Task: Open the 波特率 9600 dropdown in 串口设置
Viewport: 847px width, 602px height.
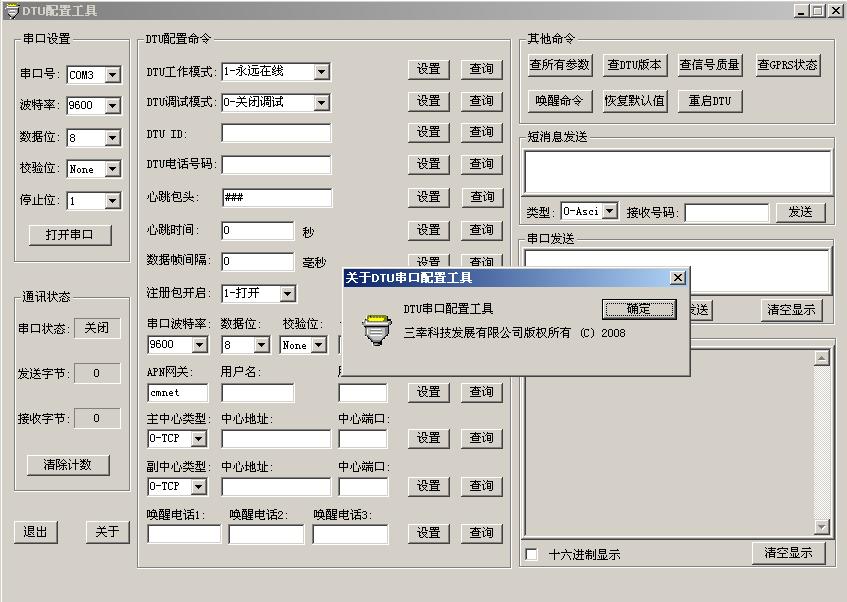Action: 112,106
